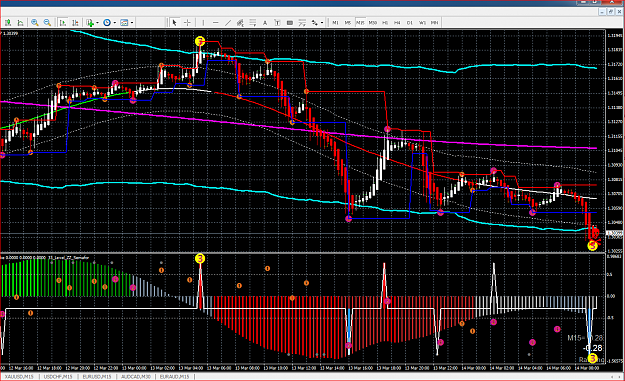The image size is (625, 381).
Task: Switch timeframe to H4
Action: click(397, 23)
